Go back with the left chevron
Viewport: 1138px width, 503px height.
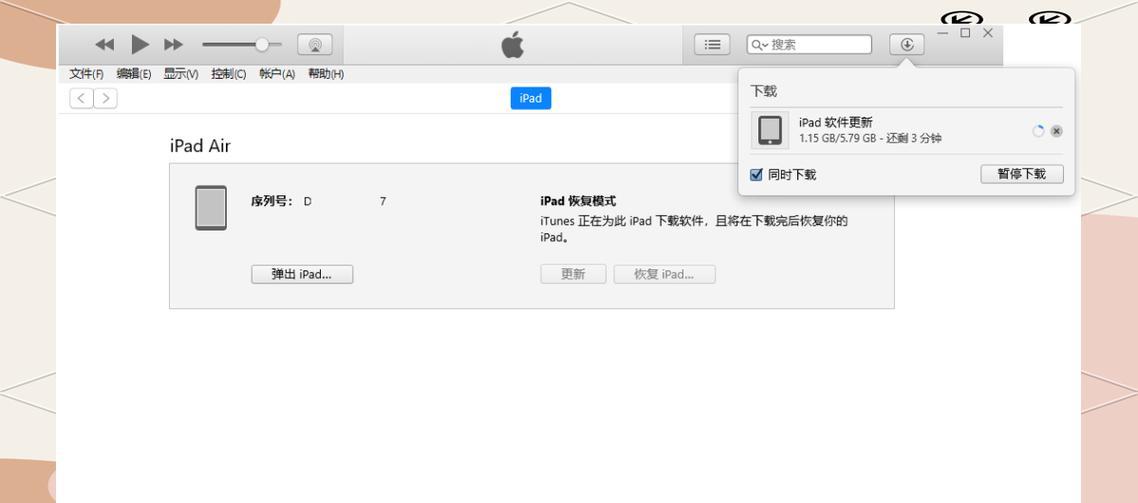point(81,98)
